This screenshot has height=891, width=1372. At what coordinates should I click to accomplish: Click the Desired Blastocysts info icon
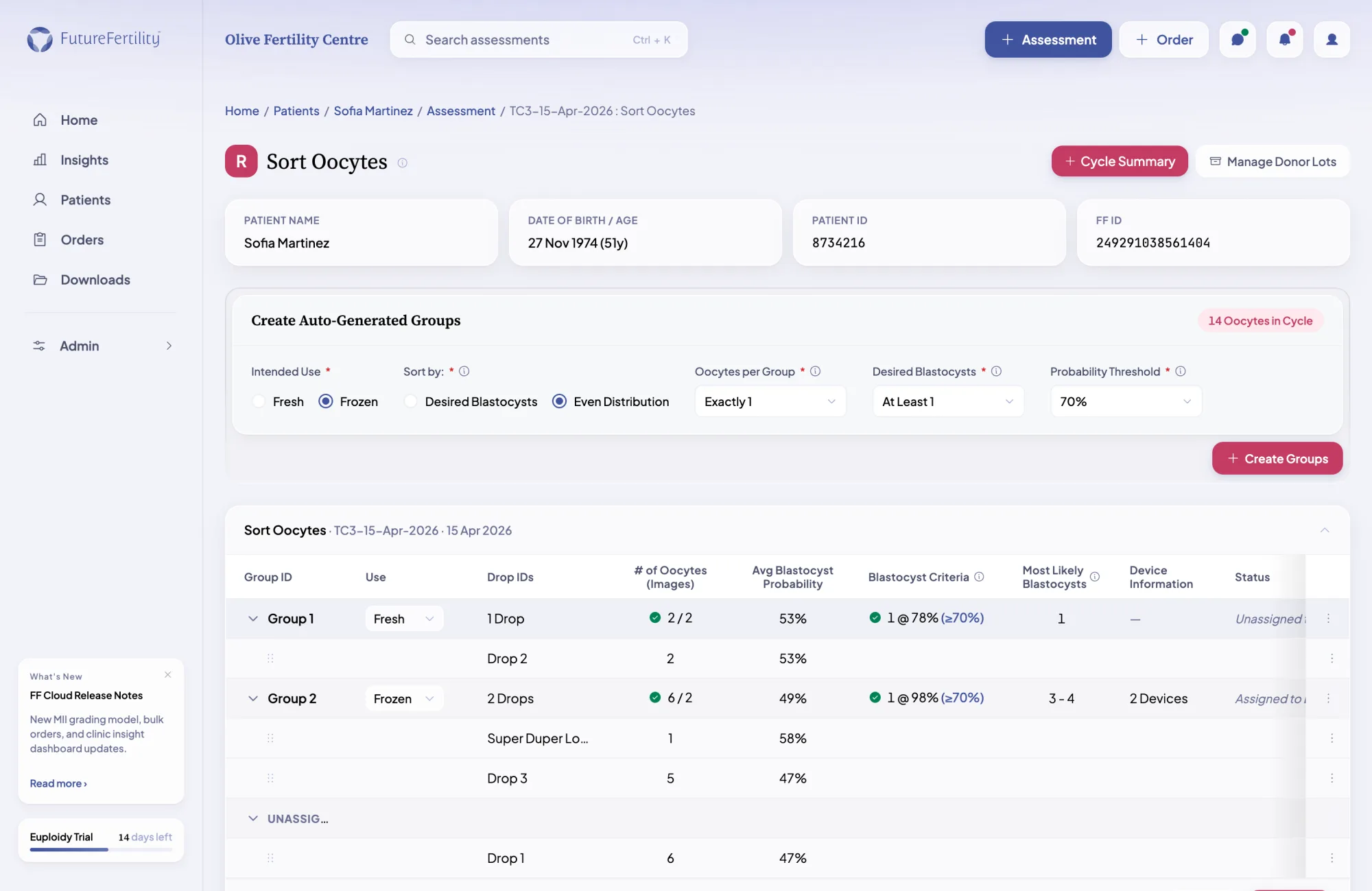pos(996,371)
